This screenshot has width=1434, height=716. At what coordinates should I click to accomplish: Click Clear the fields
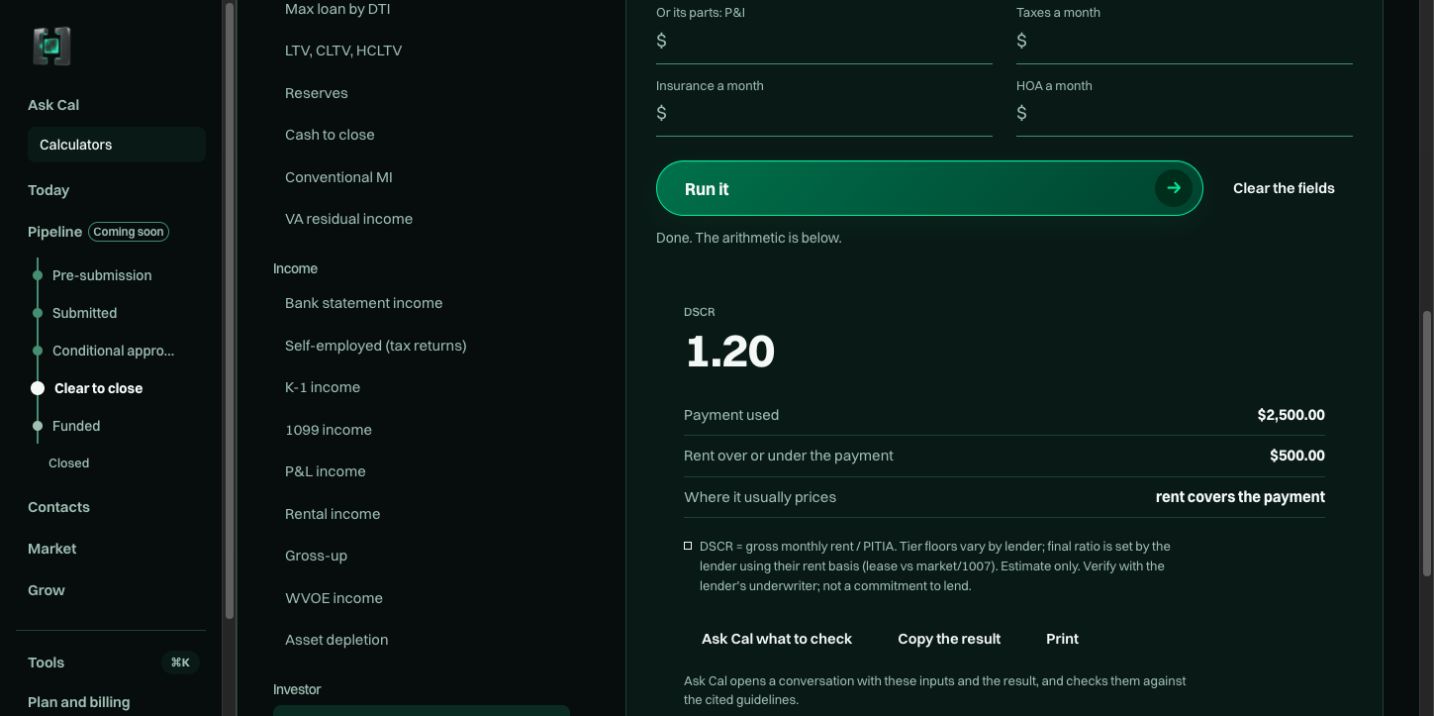(1284, 188)
